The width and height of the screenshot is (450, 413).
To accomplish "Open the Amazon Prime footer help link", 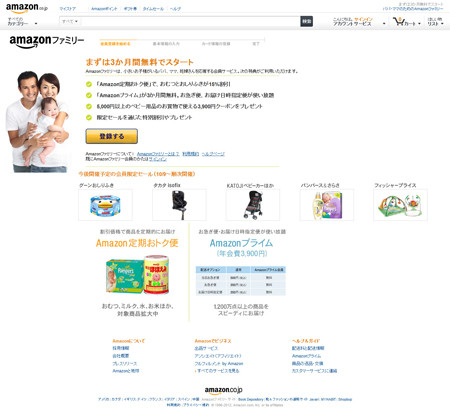I will tap(306, 356).
